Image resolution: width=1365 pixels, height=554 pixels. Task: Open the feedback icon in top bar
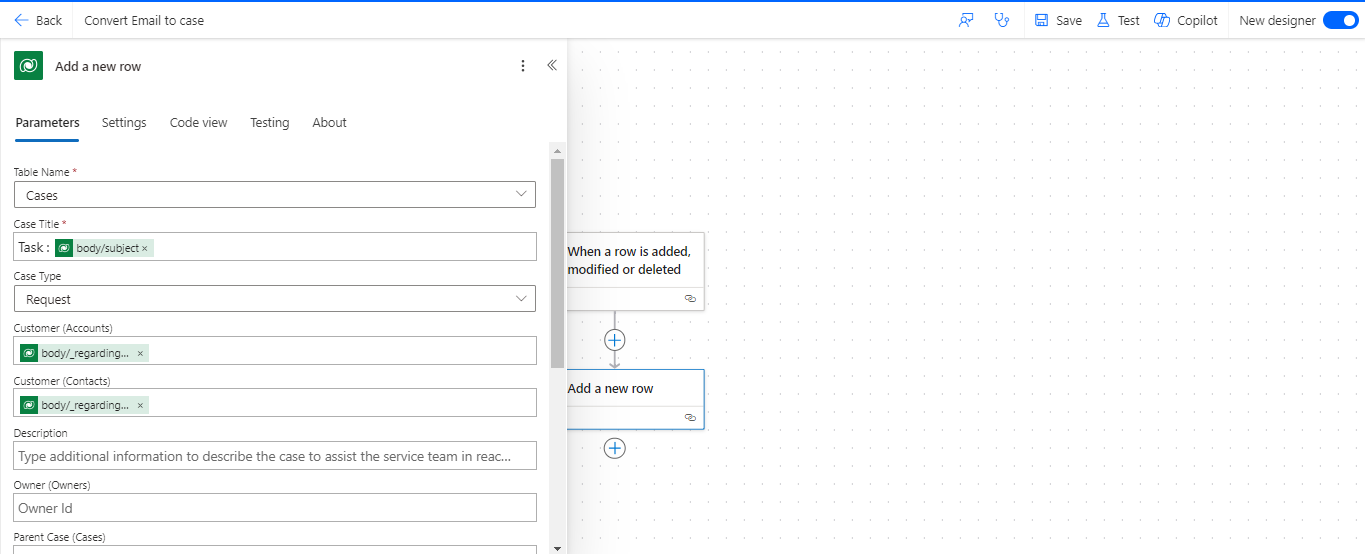click(x=966, y=20)
